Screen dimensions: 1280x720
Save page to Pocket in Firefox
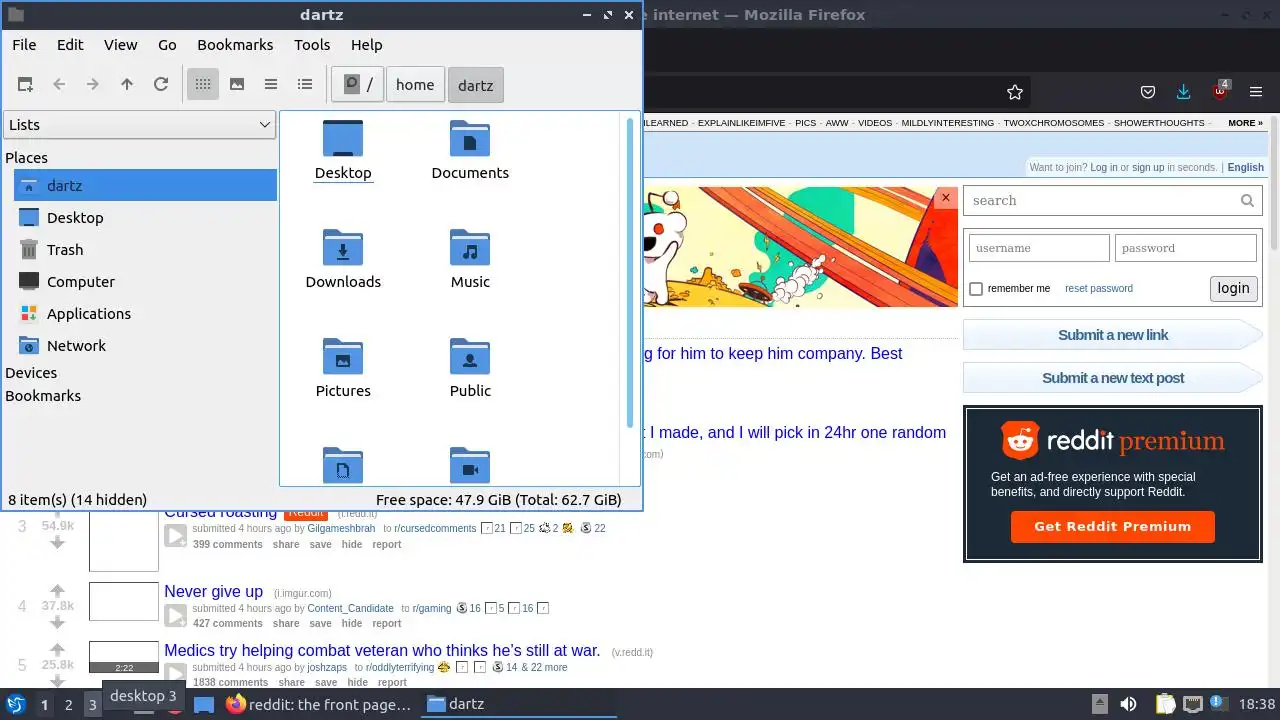(x=1149, y=92)
